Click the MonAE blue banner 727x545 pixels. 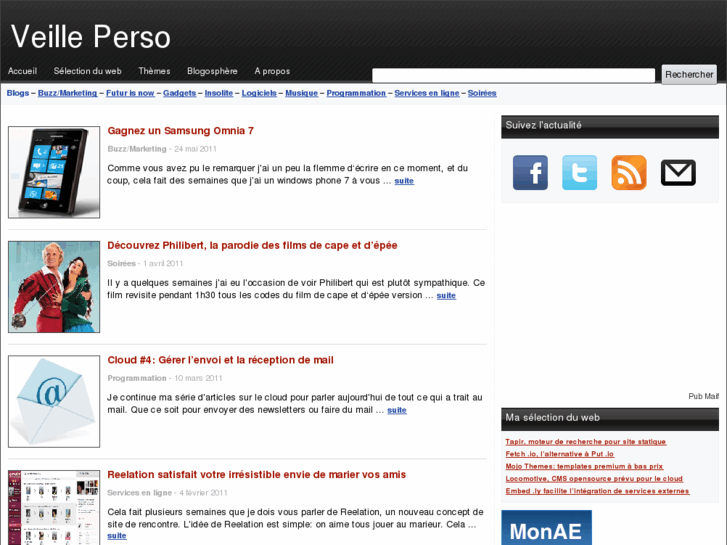tap(546, 528)
